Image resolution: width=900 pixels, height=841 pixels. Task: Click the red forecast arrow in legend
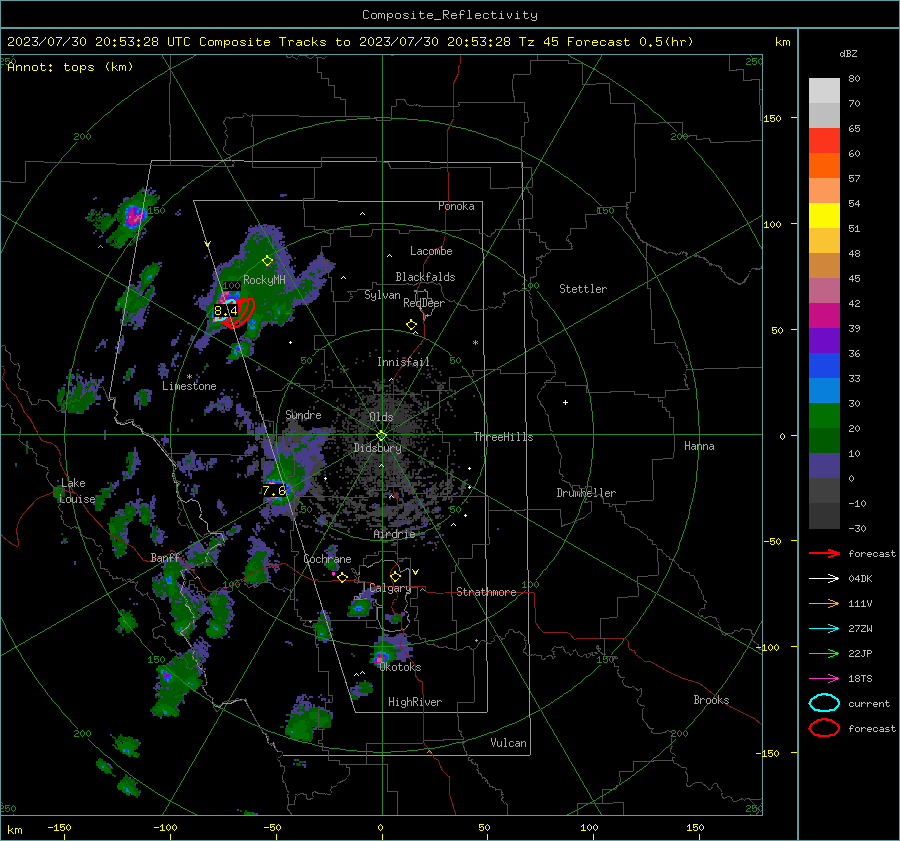click(x=824, y=553)
